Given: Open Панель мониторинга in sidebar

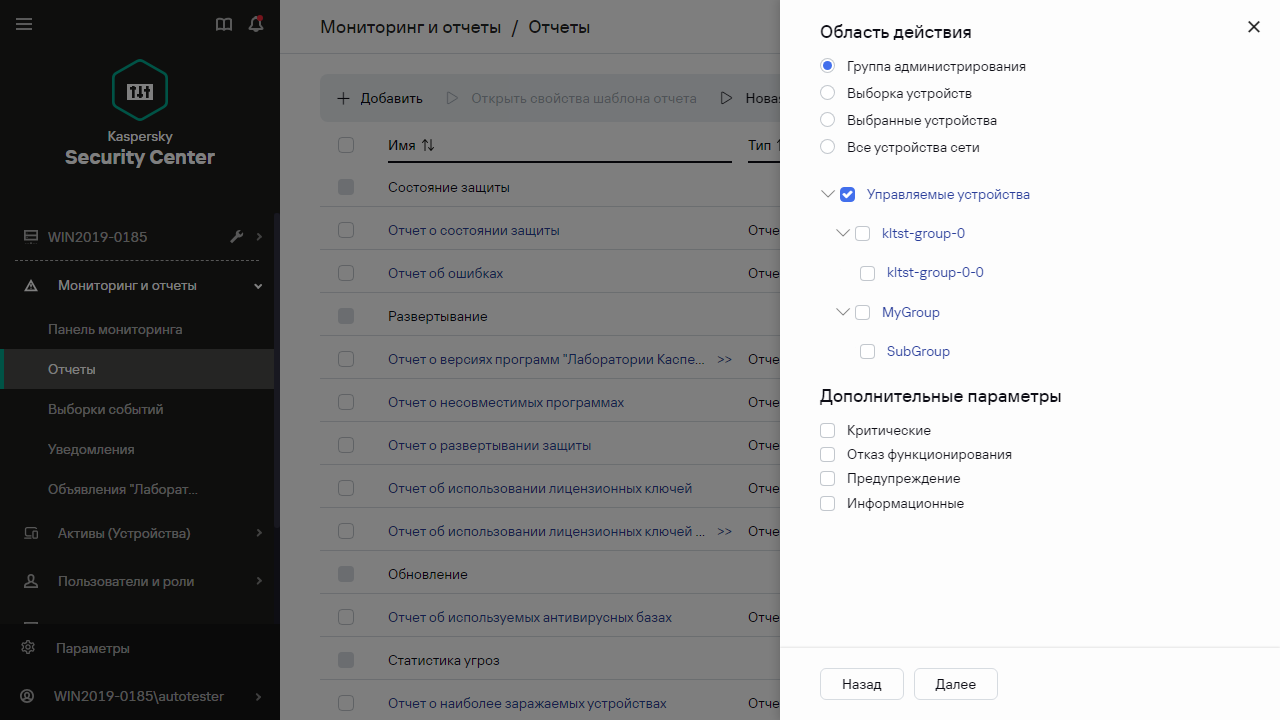Looking at the screenshot, I should click(x=115, y=329).
